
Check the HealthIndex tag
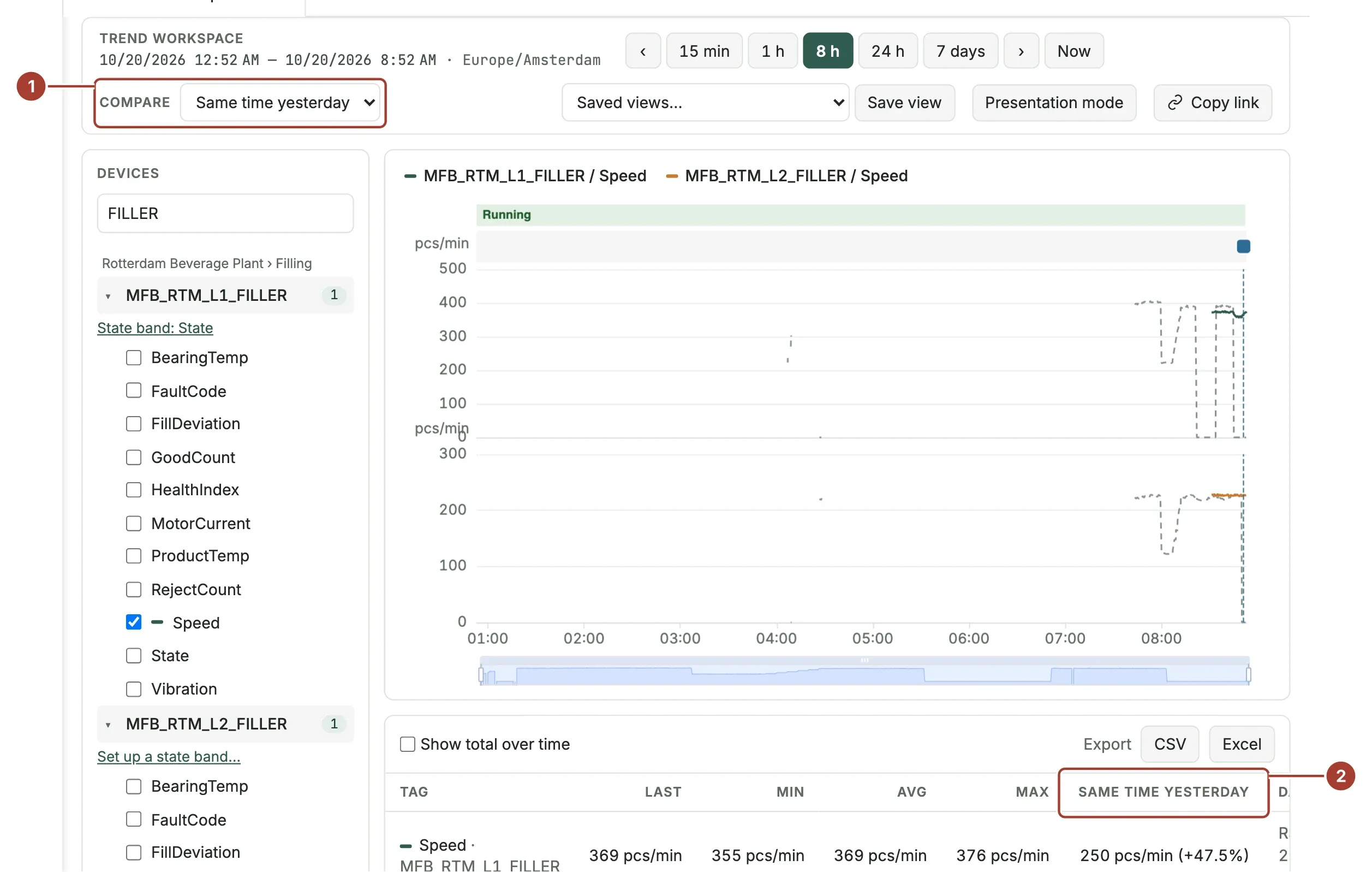pos(133,490)
